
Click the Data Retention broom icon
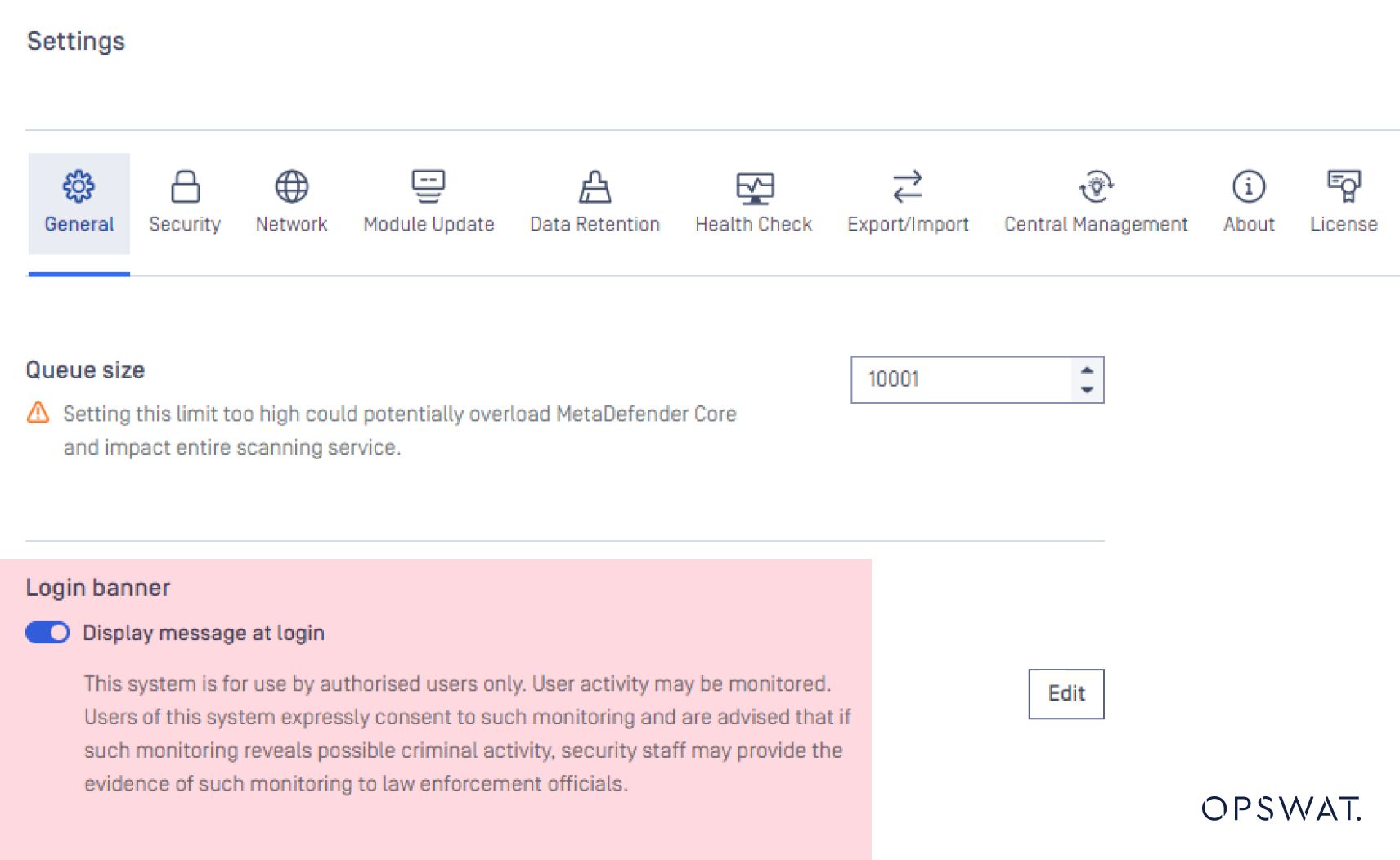click(x=595, y=187)
